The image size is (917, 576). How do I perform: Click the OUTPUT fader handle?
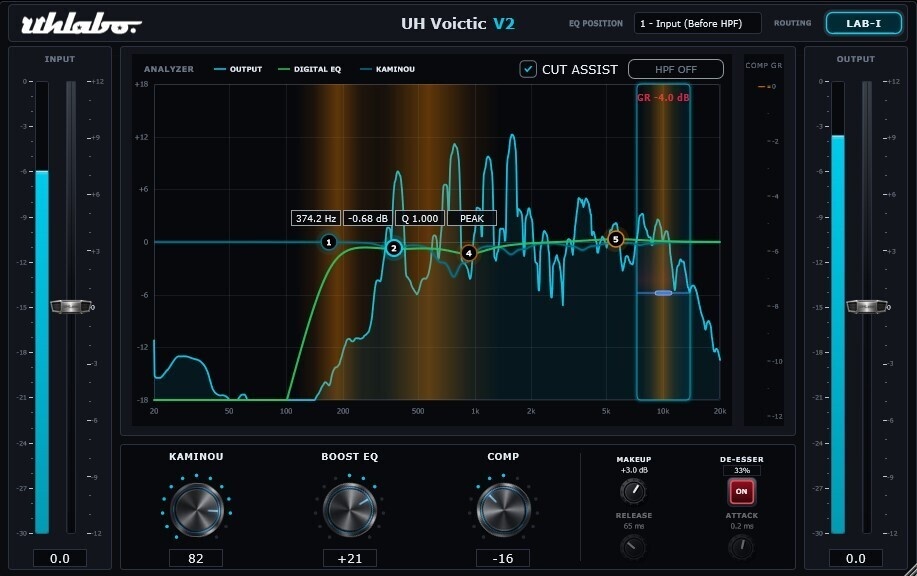coord(867,306)
